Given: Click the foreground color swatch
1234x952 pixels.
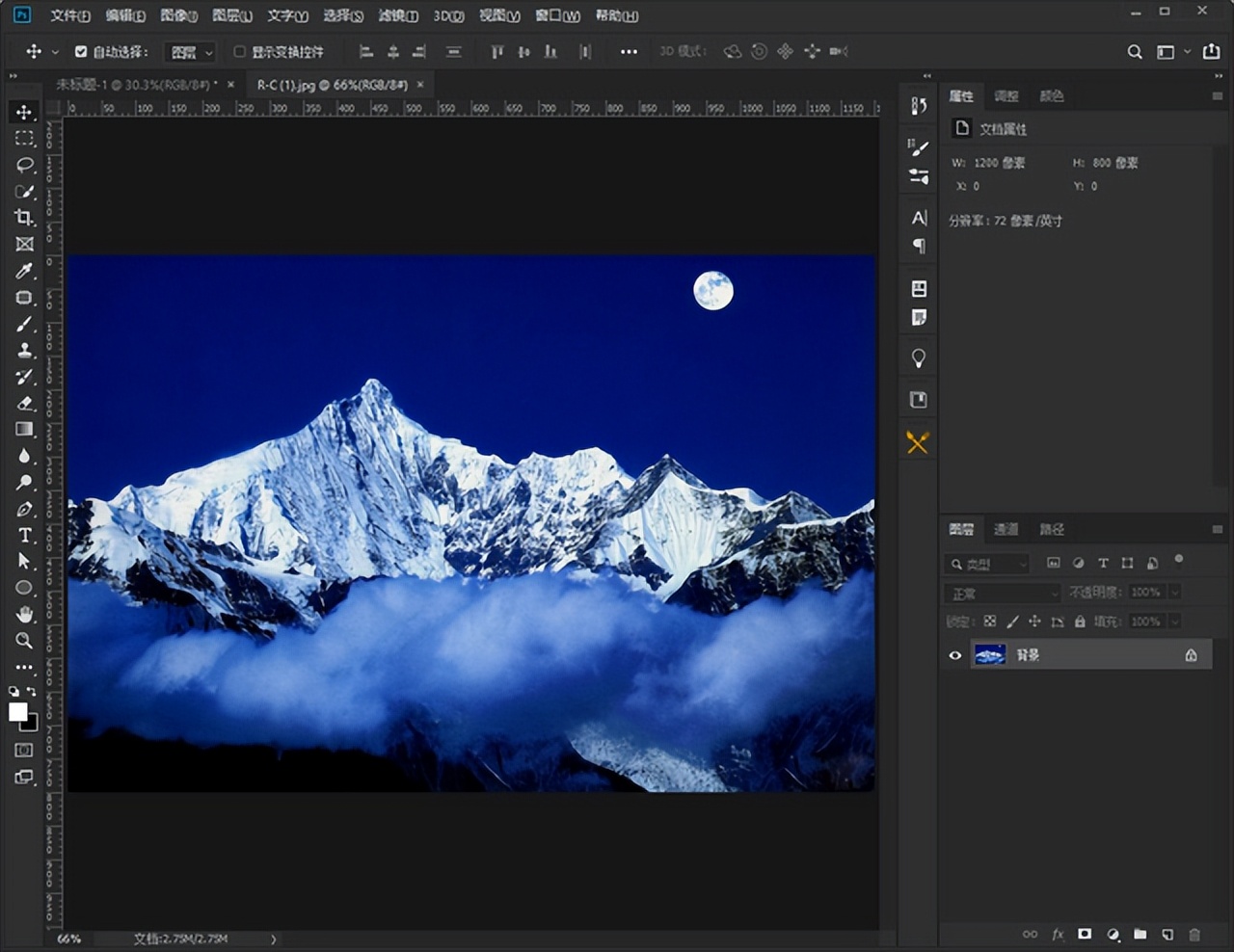Looking at the screenshot, I should [x=17, y=711].
